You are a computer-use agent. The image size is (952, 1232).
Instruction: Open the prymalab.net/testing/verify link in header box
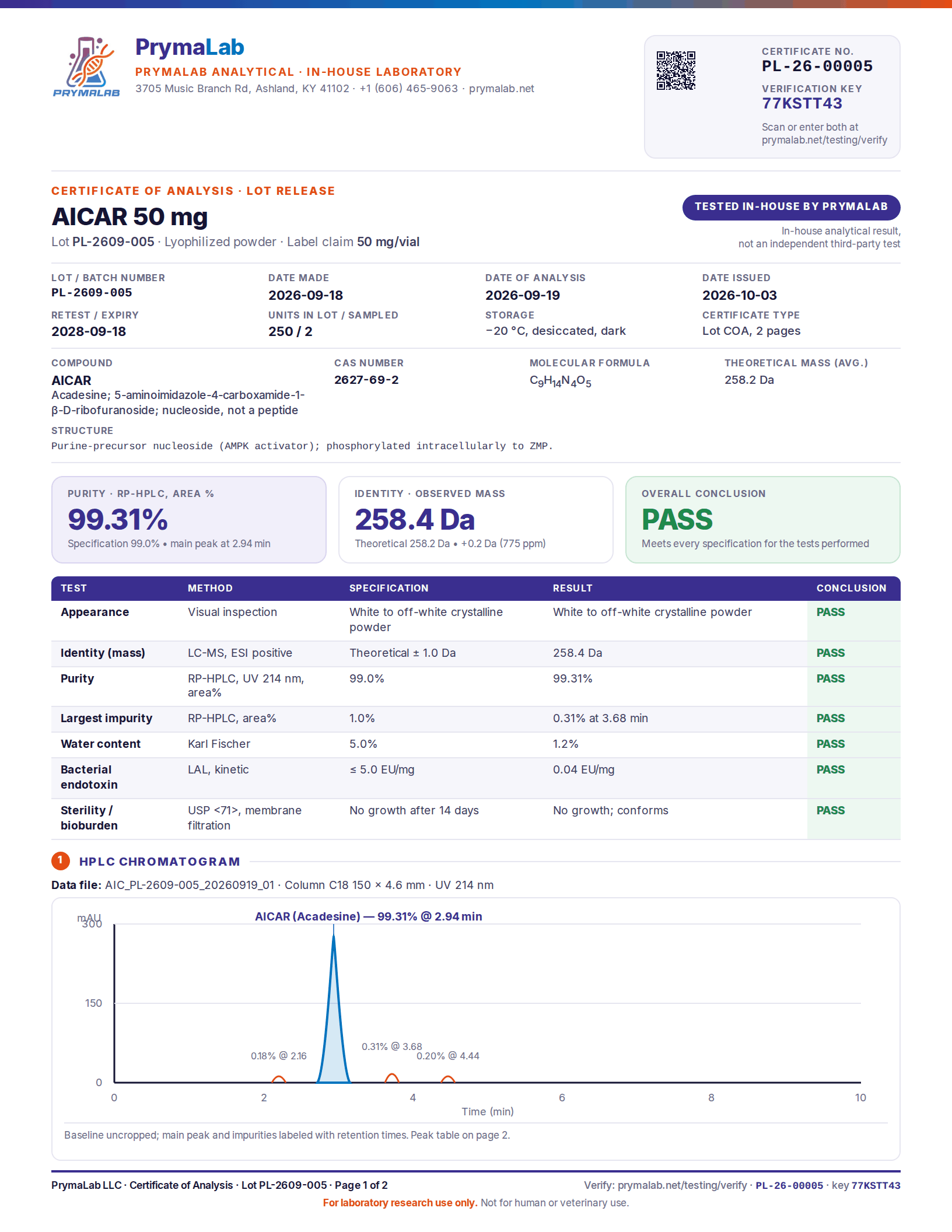[x=824, y=140]
